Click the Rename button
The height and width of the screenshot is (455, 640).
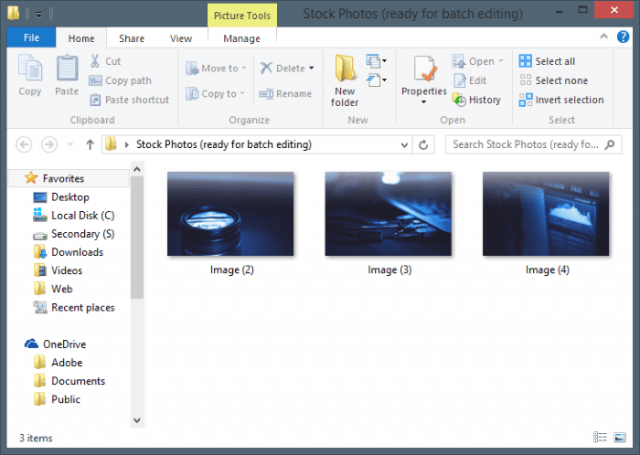(x=285, y=94)
